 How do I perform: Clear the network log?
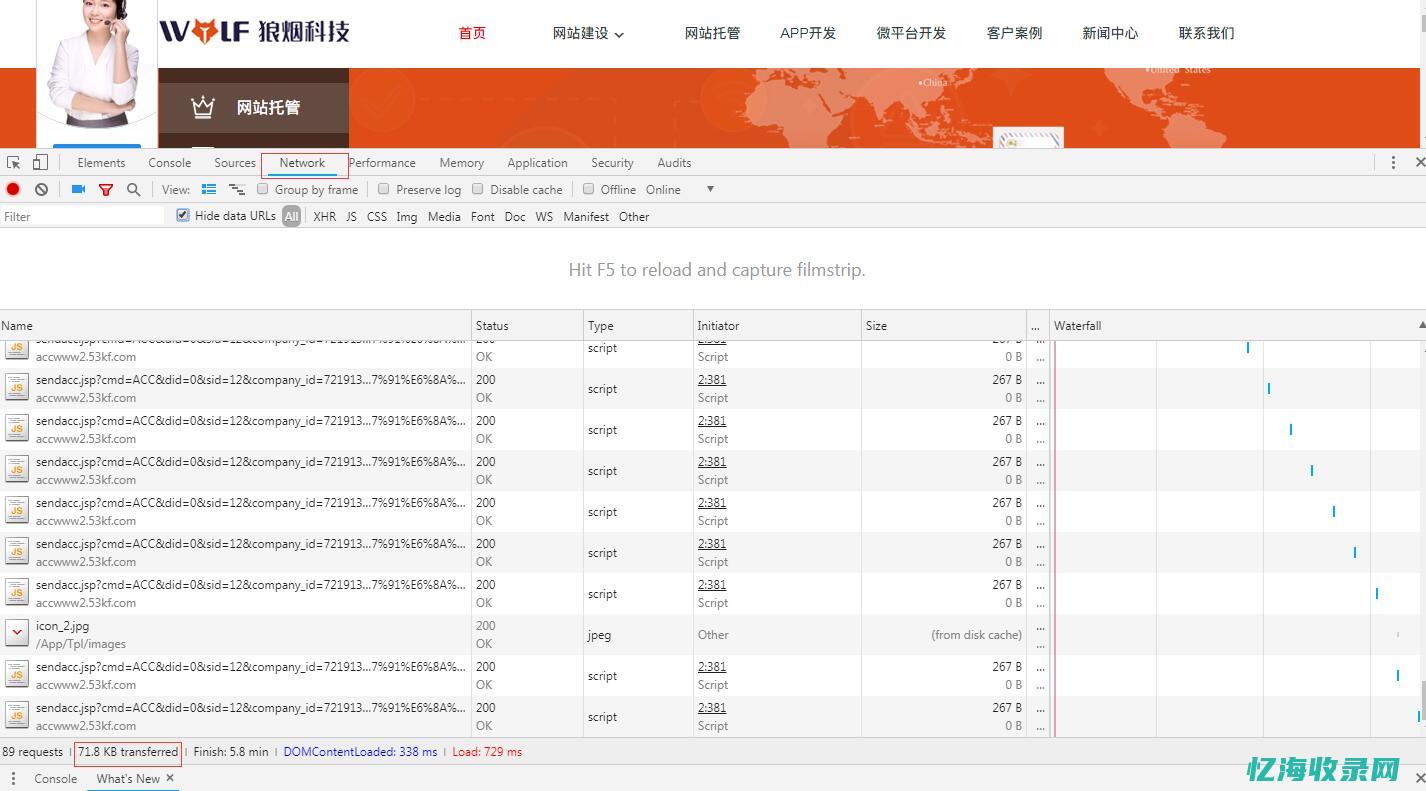point(40,189)
